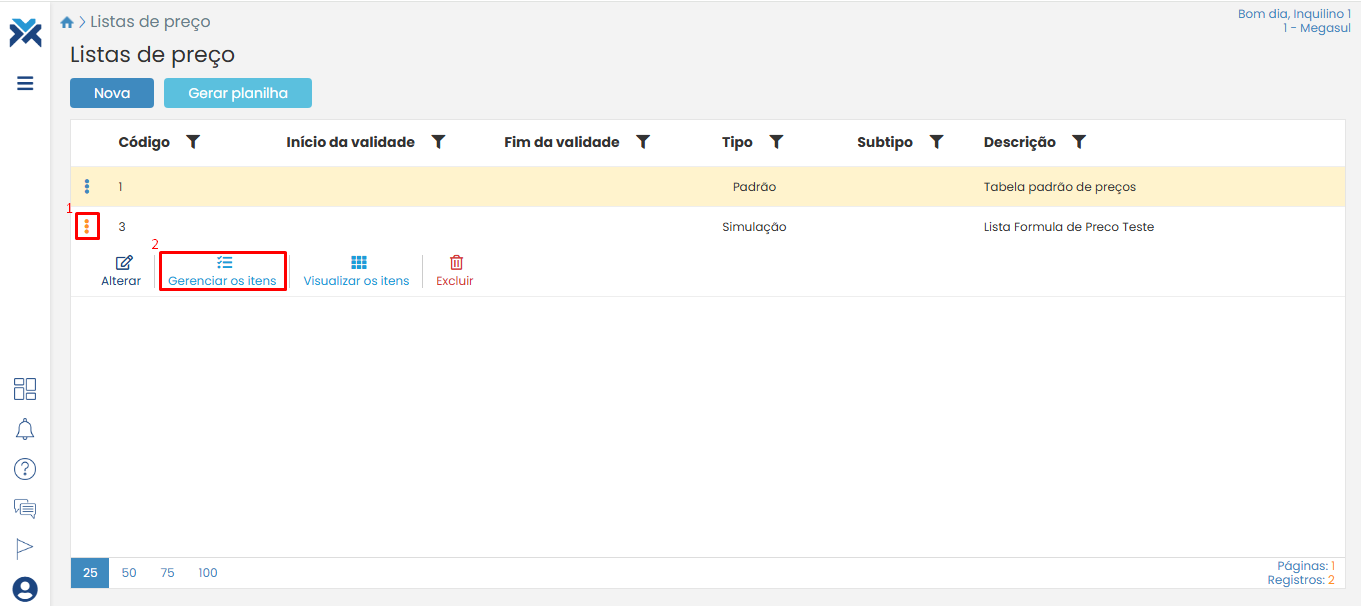Select Gerenciar os itens action
The height and width of the screenshot is (606, 1361).
pyautogui.click(x=222, y=271)
